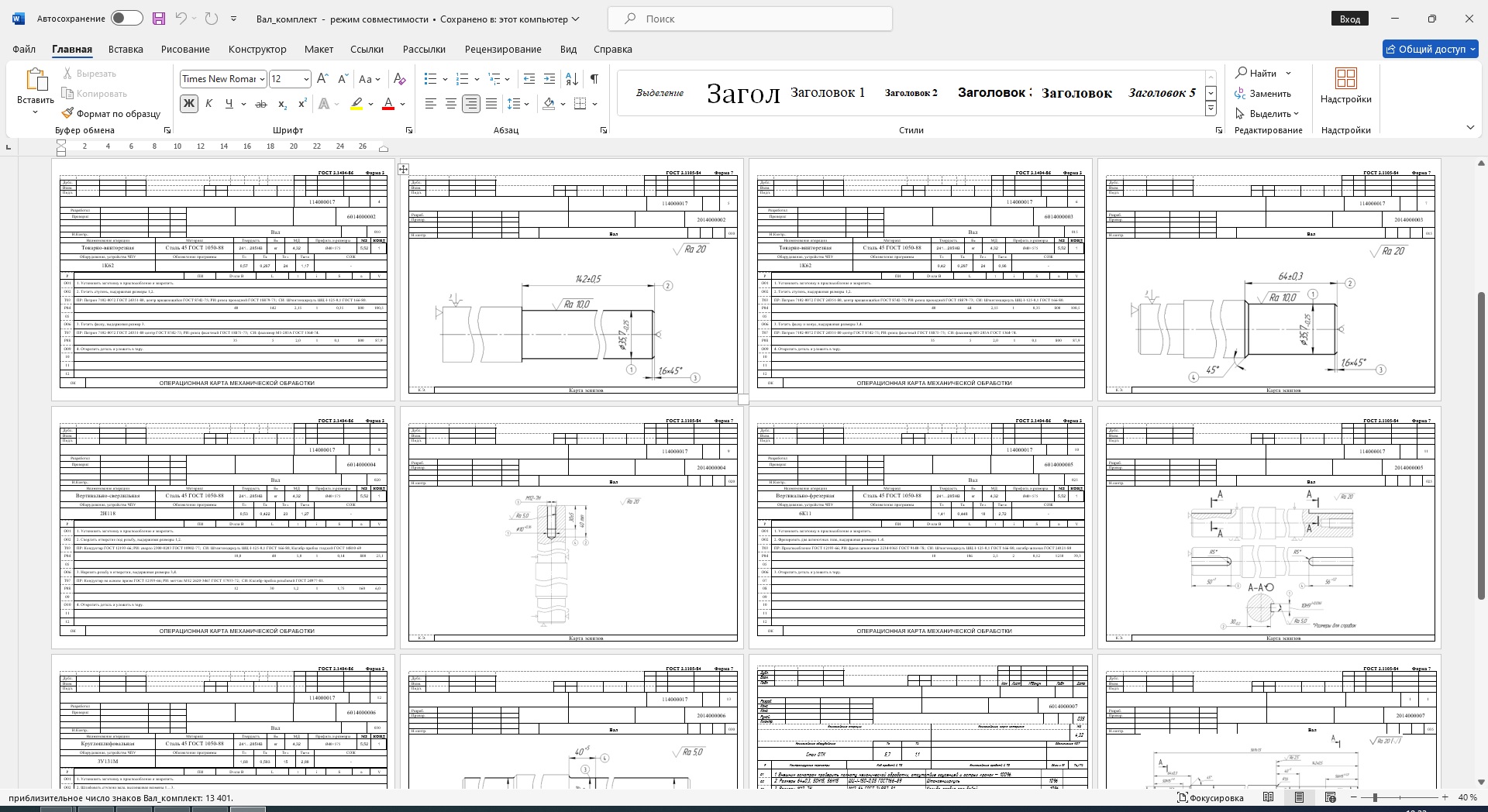The height and width of the screenshot is (812, 1488).
Task: Show paragraph marks with pilcrow icon
Action: [x=594, y=79]
